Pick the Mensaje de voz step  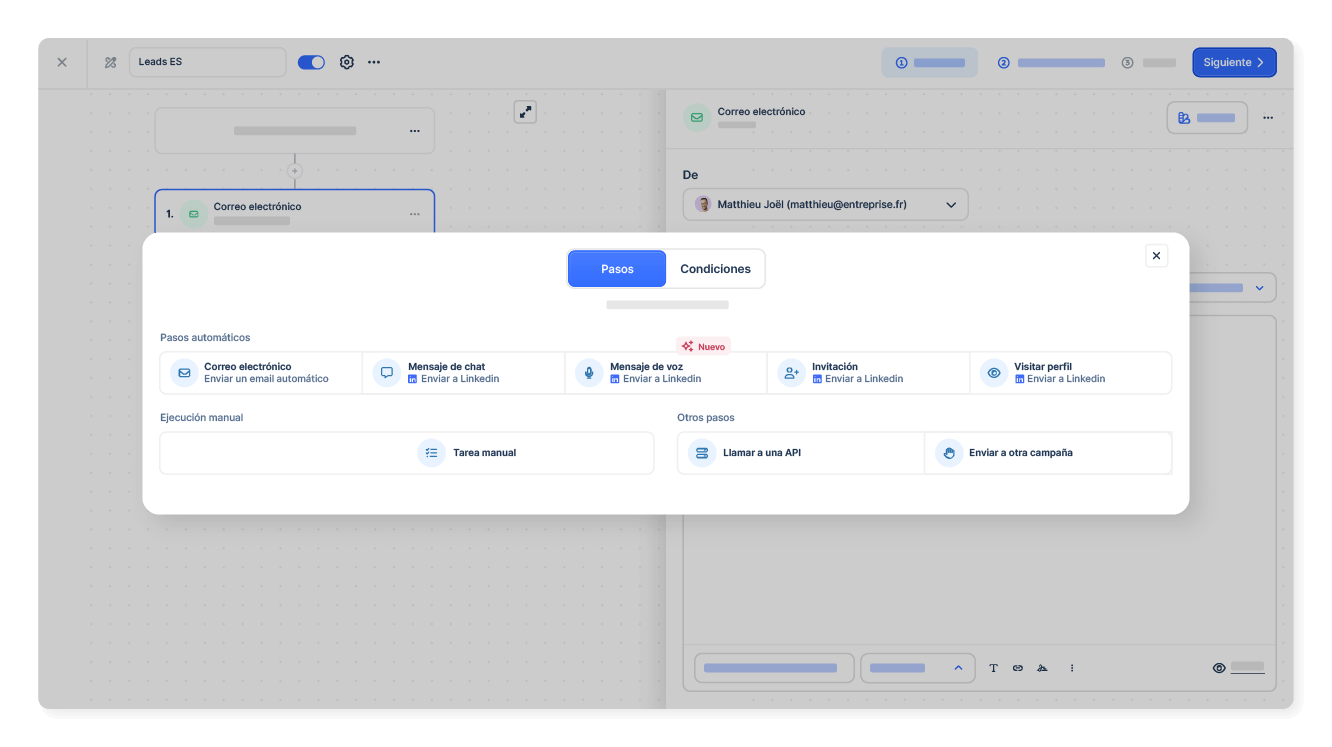click(x=665, y=373)
